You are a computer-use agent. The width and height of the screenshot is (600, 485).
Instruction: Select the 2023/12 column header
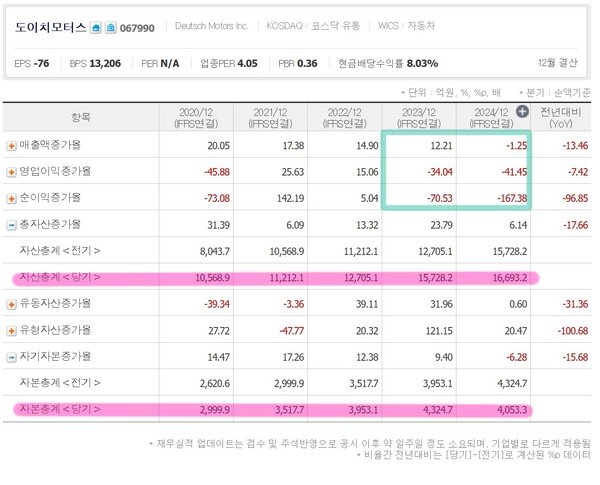[x=419, y=118]
